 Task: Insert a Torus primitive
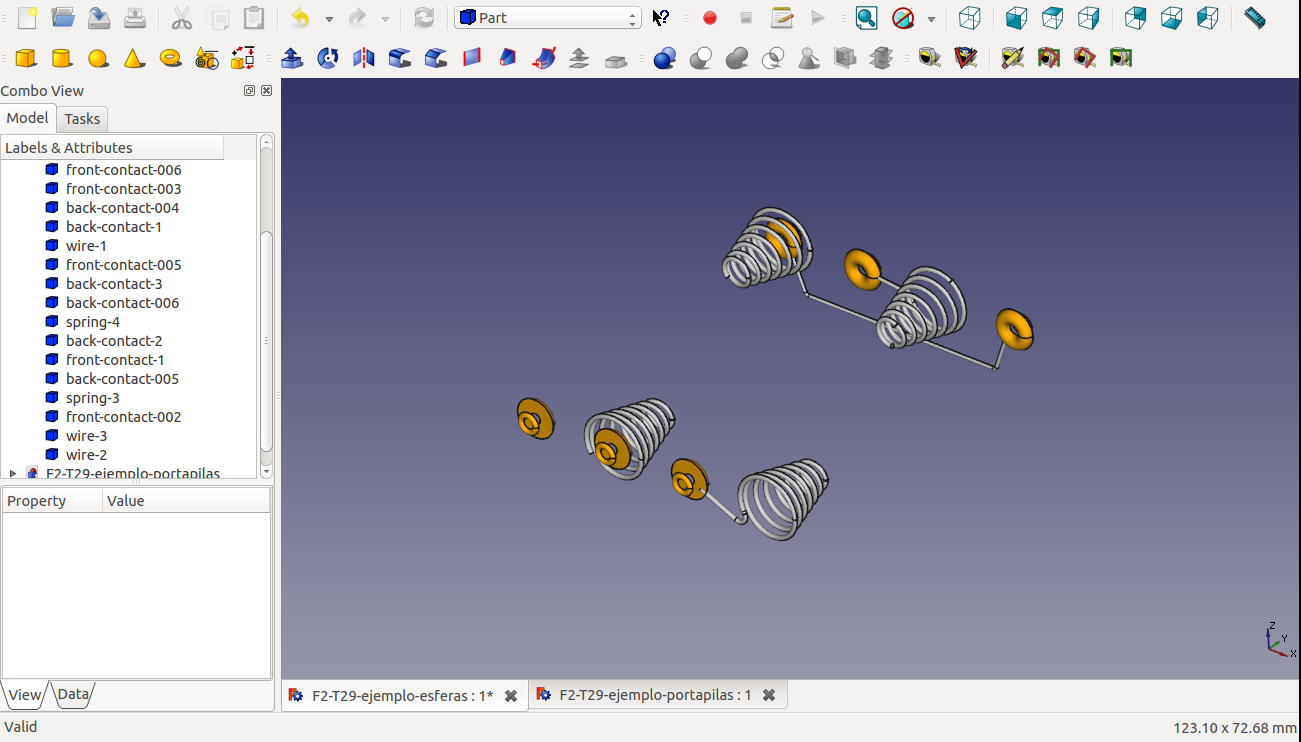point(171,59)
